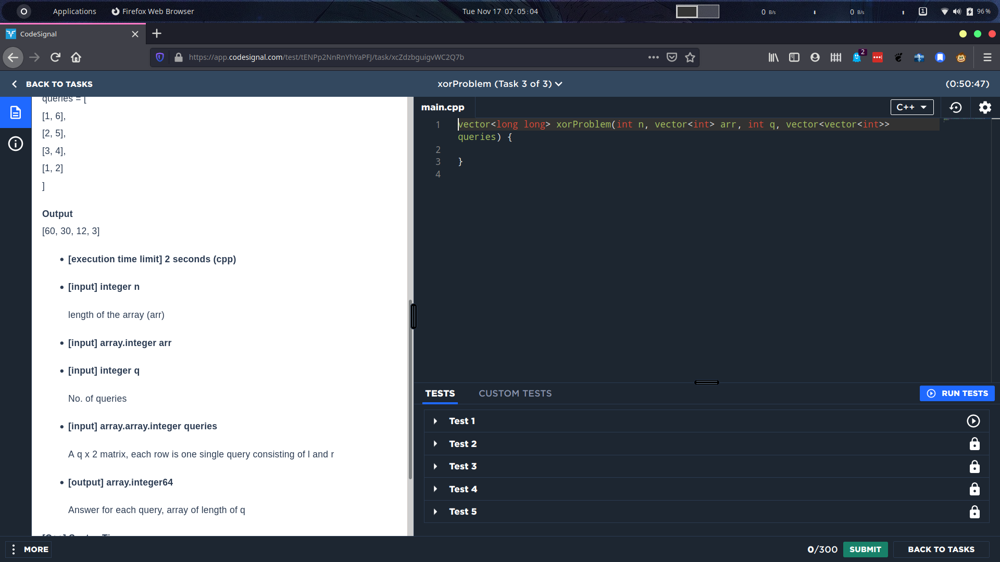Click the editor and tests panel divider handle
The image size is (1000, 562).
pyautogui.click(x=707, y=383)
